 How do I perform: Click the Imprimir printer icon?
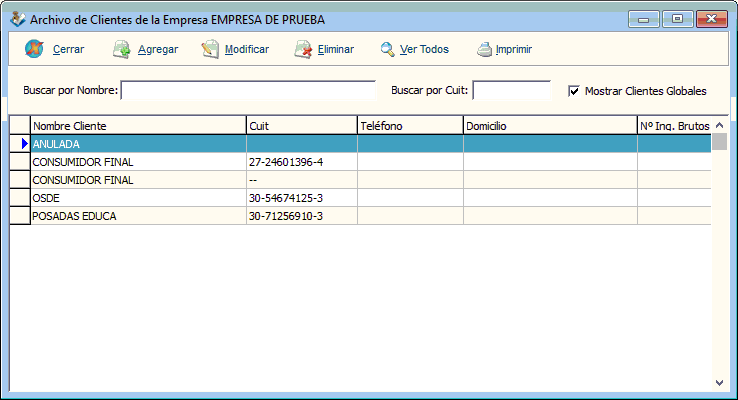point(484,49)
